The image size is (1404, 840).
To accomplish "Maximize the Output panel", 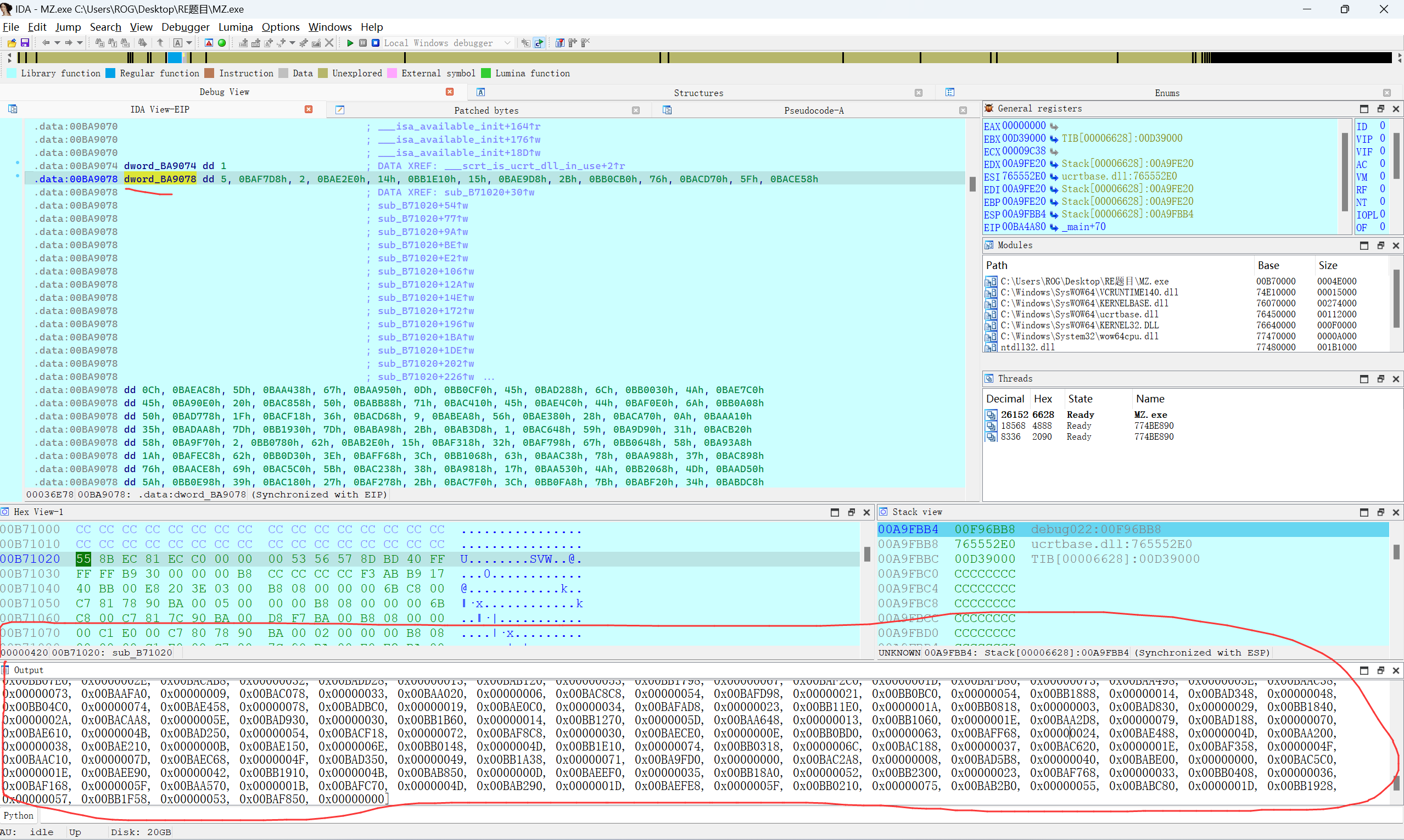I will (1364, 670).
